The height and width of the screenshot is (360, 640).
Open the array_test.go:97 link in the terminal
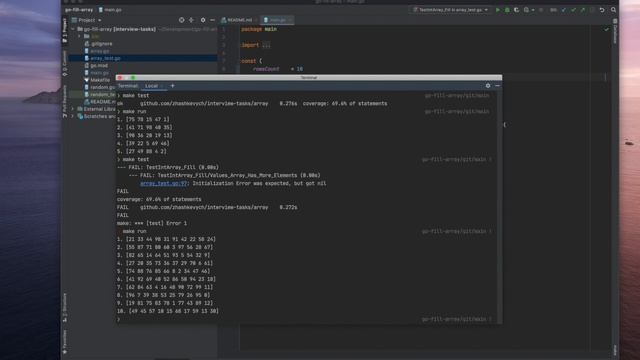[163, 184]
